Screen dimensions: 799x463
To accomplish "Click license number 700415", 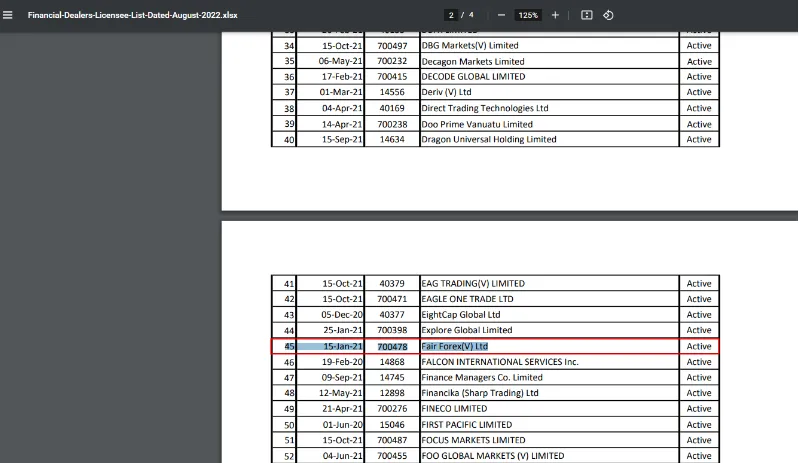I will [x=392, y=77].
